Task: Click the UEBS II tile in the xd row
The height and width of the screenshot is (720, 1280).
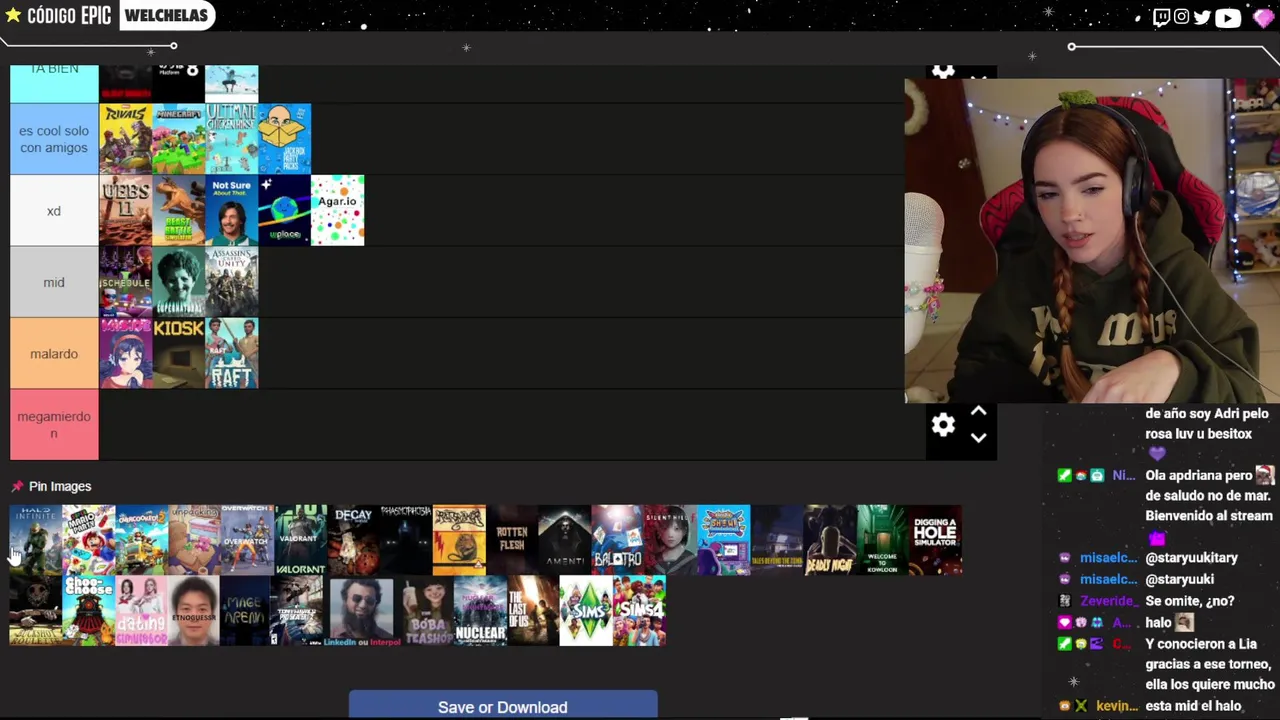Action: tap(125, 211)
